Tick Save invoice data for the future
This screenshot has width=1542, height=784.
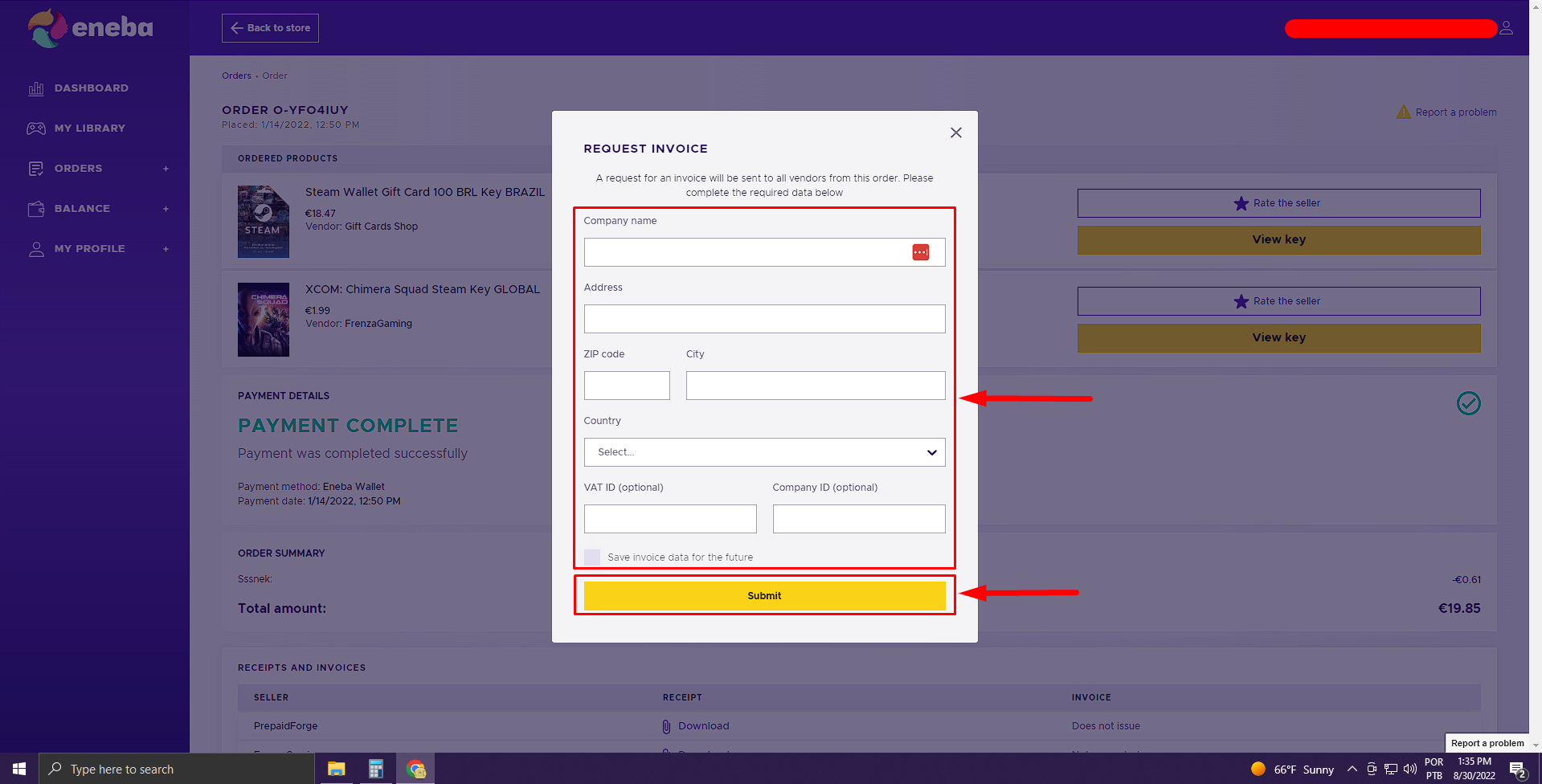coord(592,557)
